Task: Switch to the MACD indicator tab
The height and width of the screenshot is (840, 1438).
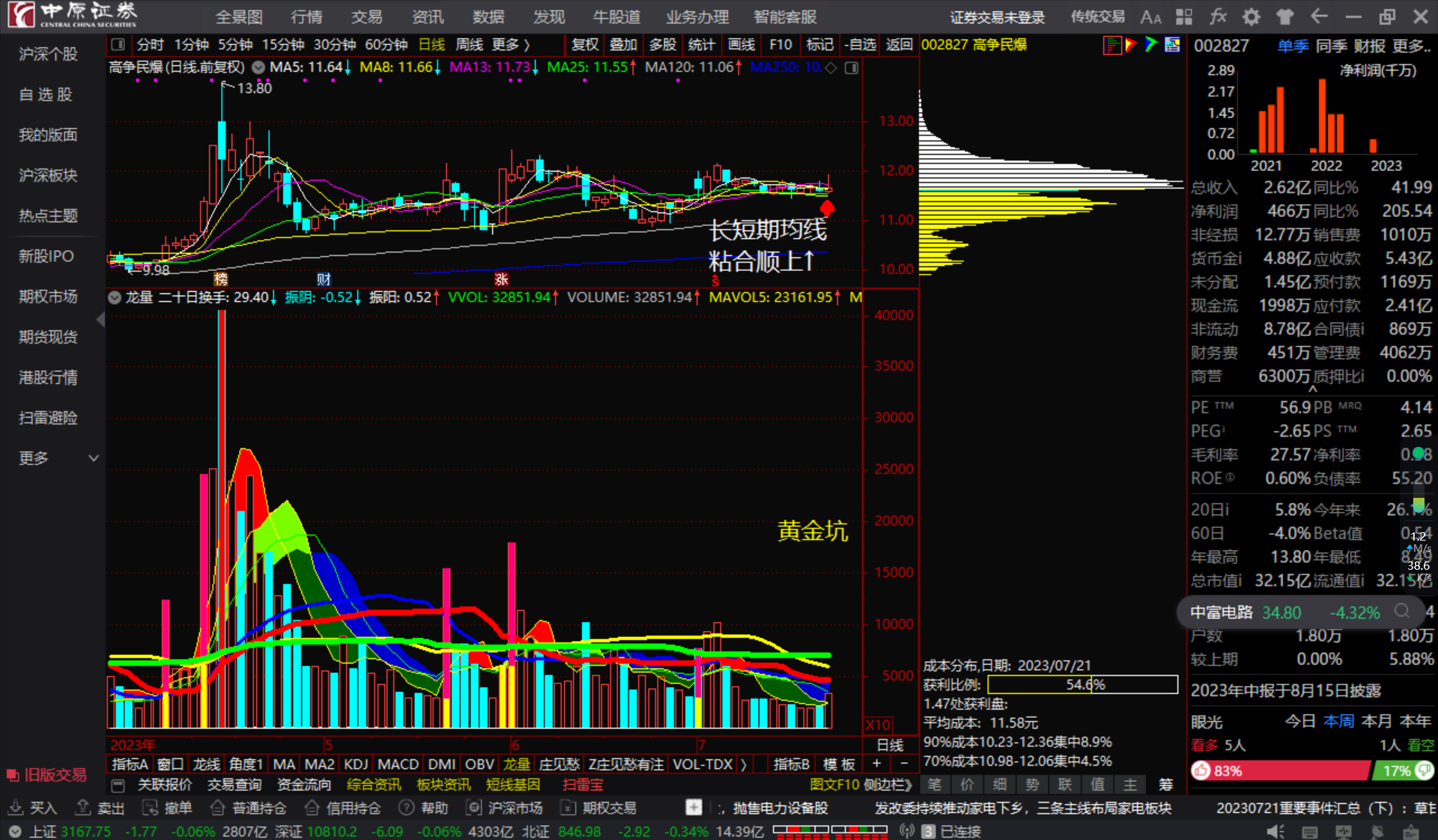Action: tap(398, 764)
